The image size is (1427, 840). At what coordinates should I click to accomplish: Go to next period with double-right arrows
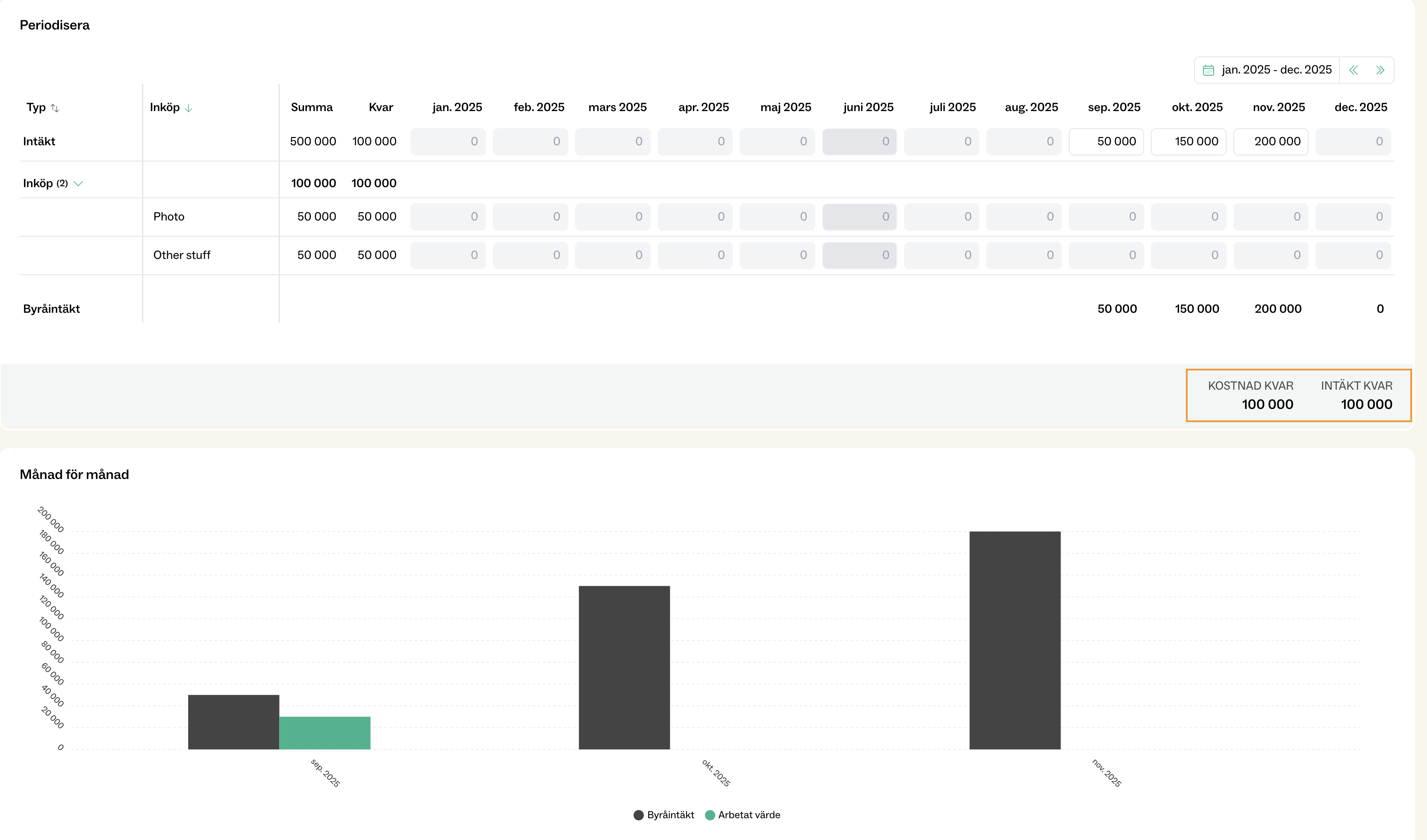1380,70
